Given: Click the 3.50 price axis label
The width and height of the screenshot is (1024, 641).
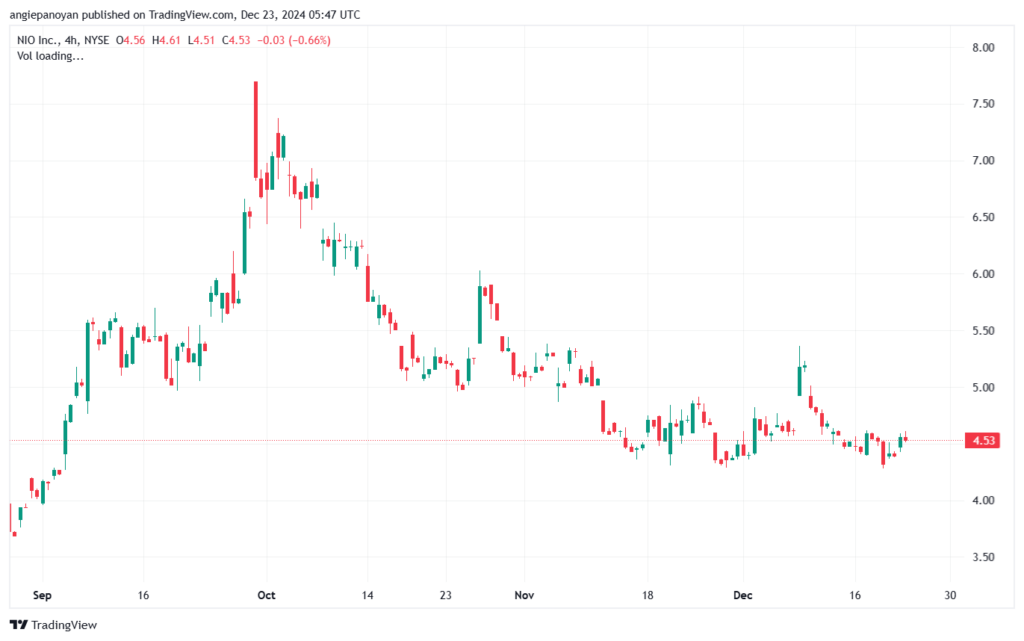Looking at the screenshot, I should (x=983, y=557).
